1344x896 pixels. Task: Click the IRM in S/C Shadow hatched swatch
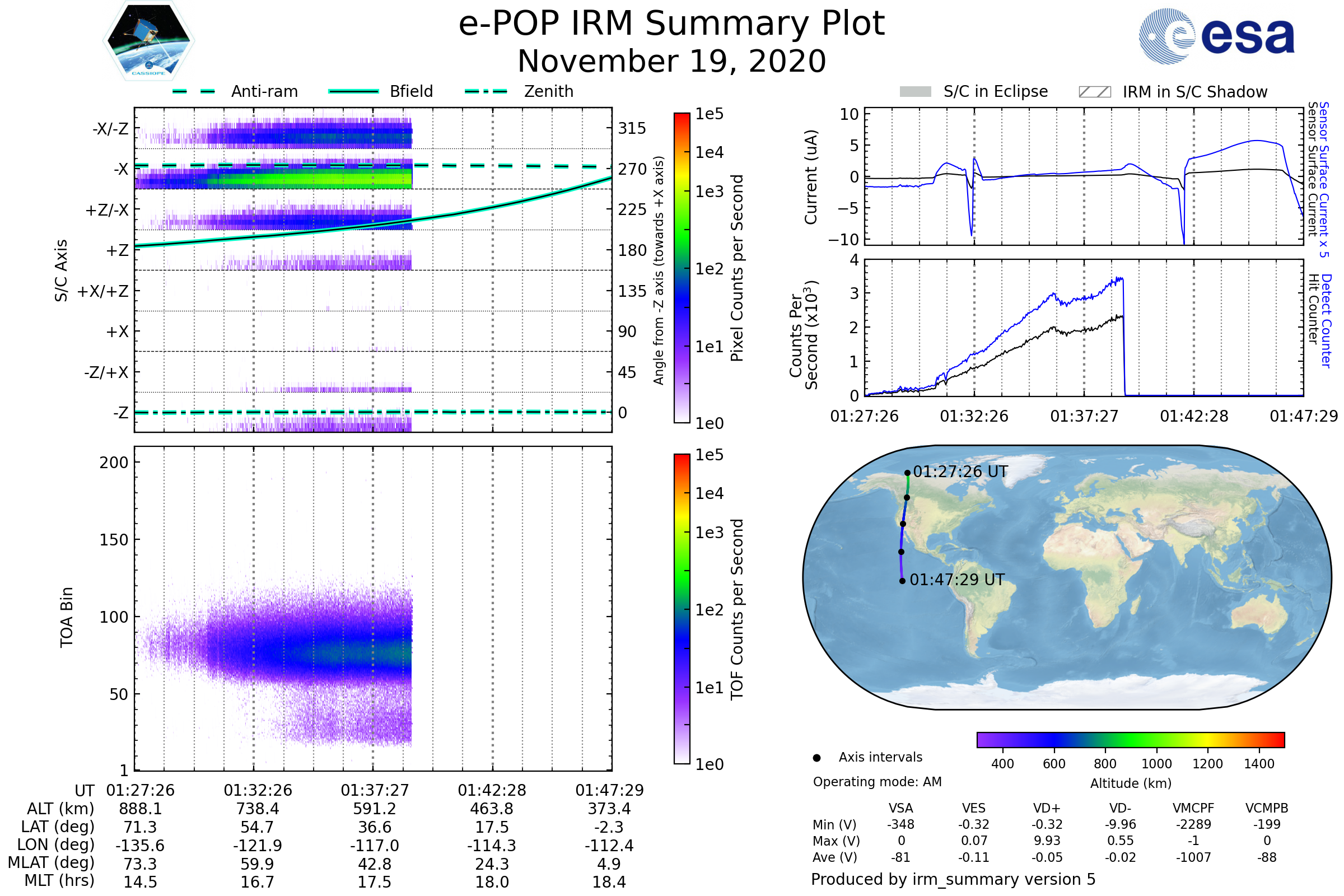tap(1094, 92)
